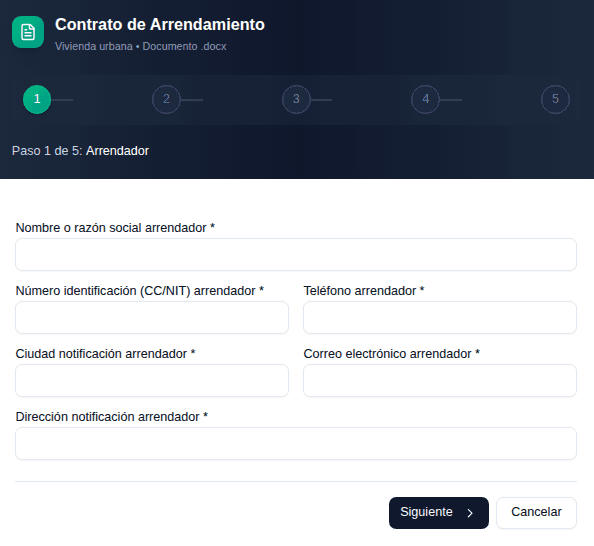Image resolution: width=594 pixels, height=546 pixels.
Task: Click the Contrato de Arrendamiento title
Action: [x=160, y=25]
